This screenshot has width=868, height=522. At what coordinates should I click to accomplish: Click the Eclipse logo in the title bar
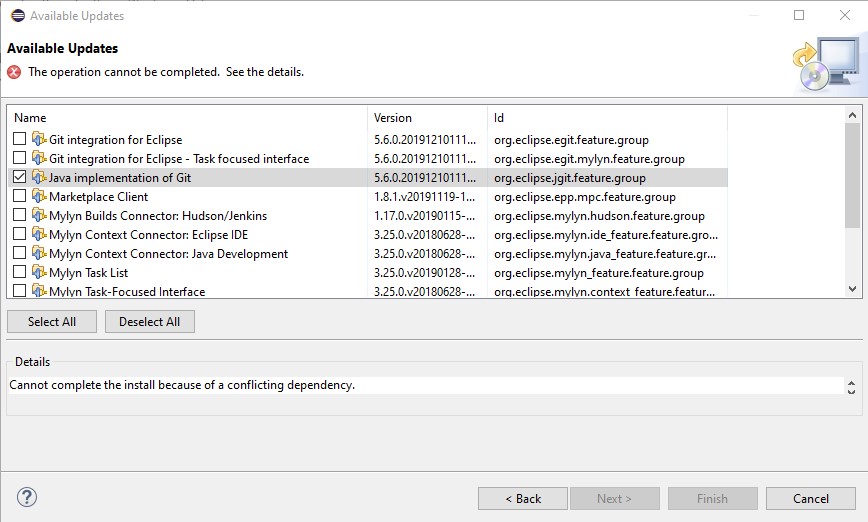18,15
